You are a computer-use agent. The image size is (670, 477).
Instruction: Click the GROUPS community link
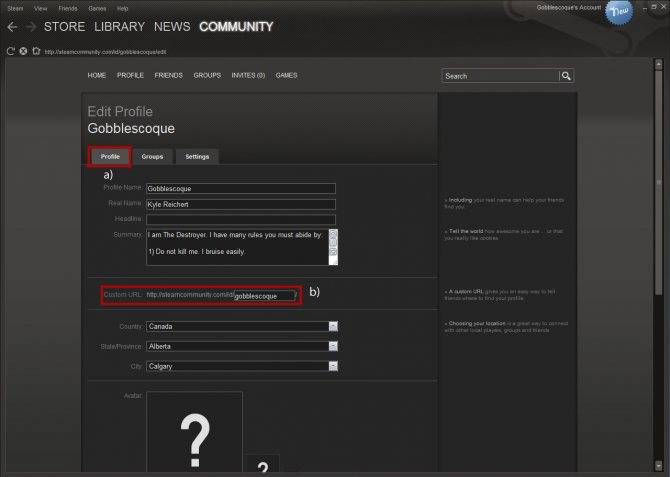(x=207, y=75)
